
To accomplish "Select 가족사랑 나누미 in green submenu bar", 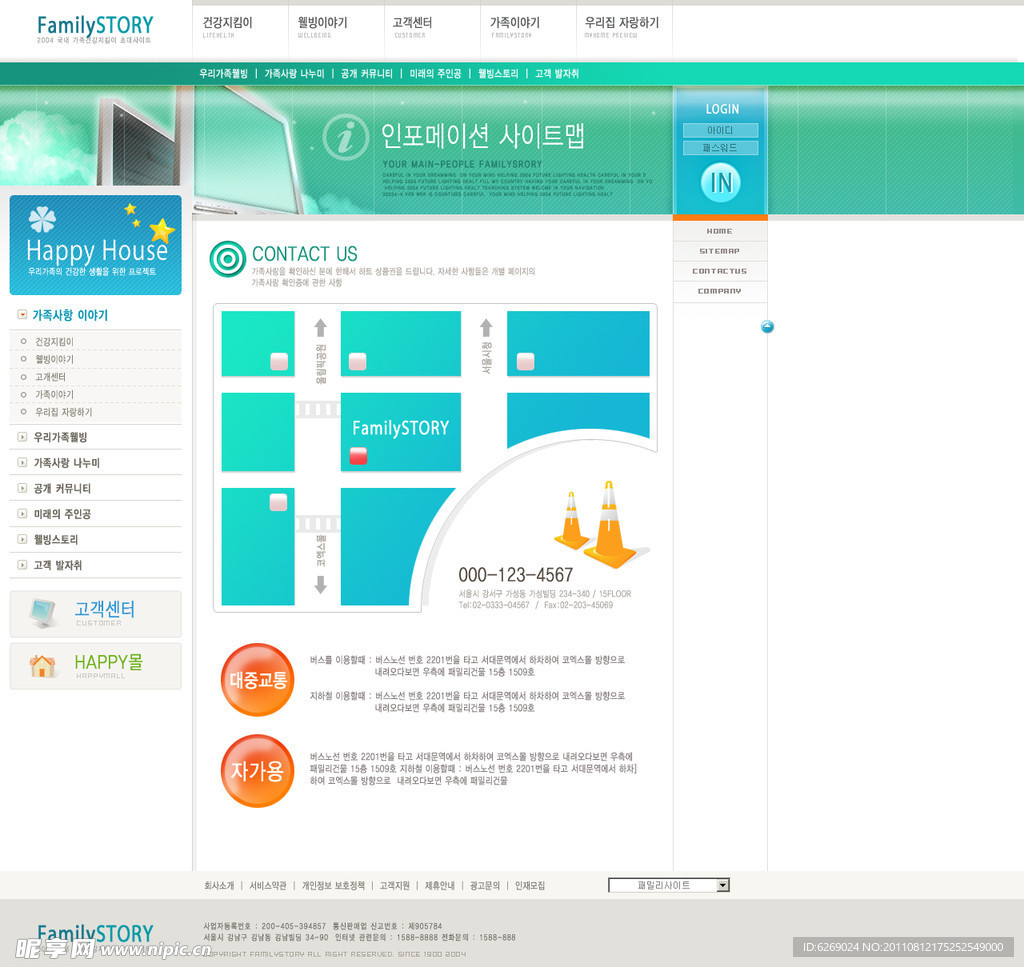I will pyautogui.click(x=295, y=74).
